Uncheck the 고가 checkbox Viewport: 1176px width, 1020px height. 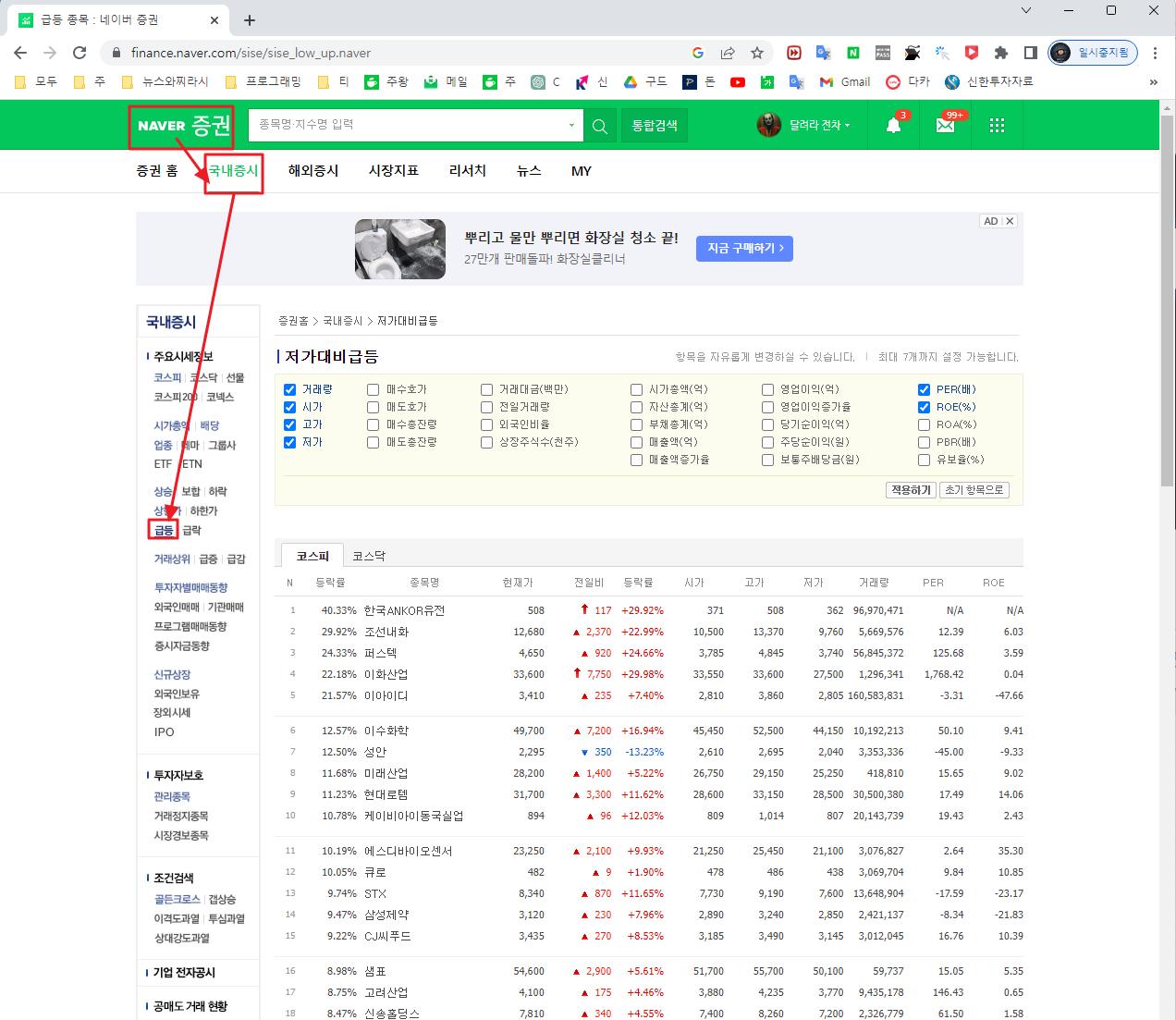(290, 424)
